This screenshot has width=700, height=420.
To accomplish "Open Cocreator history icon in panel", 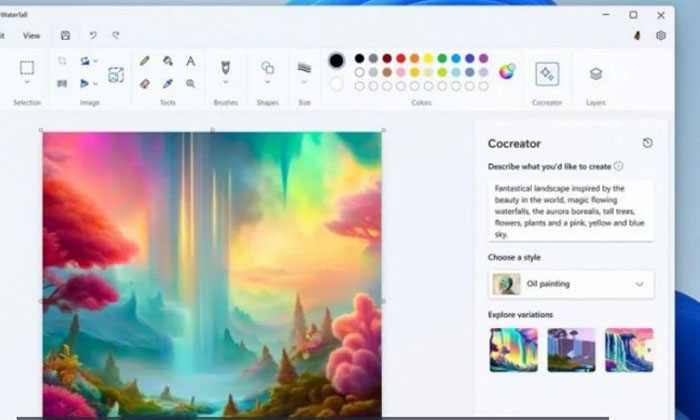I will pyautogui.click(x=647, y=143).
